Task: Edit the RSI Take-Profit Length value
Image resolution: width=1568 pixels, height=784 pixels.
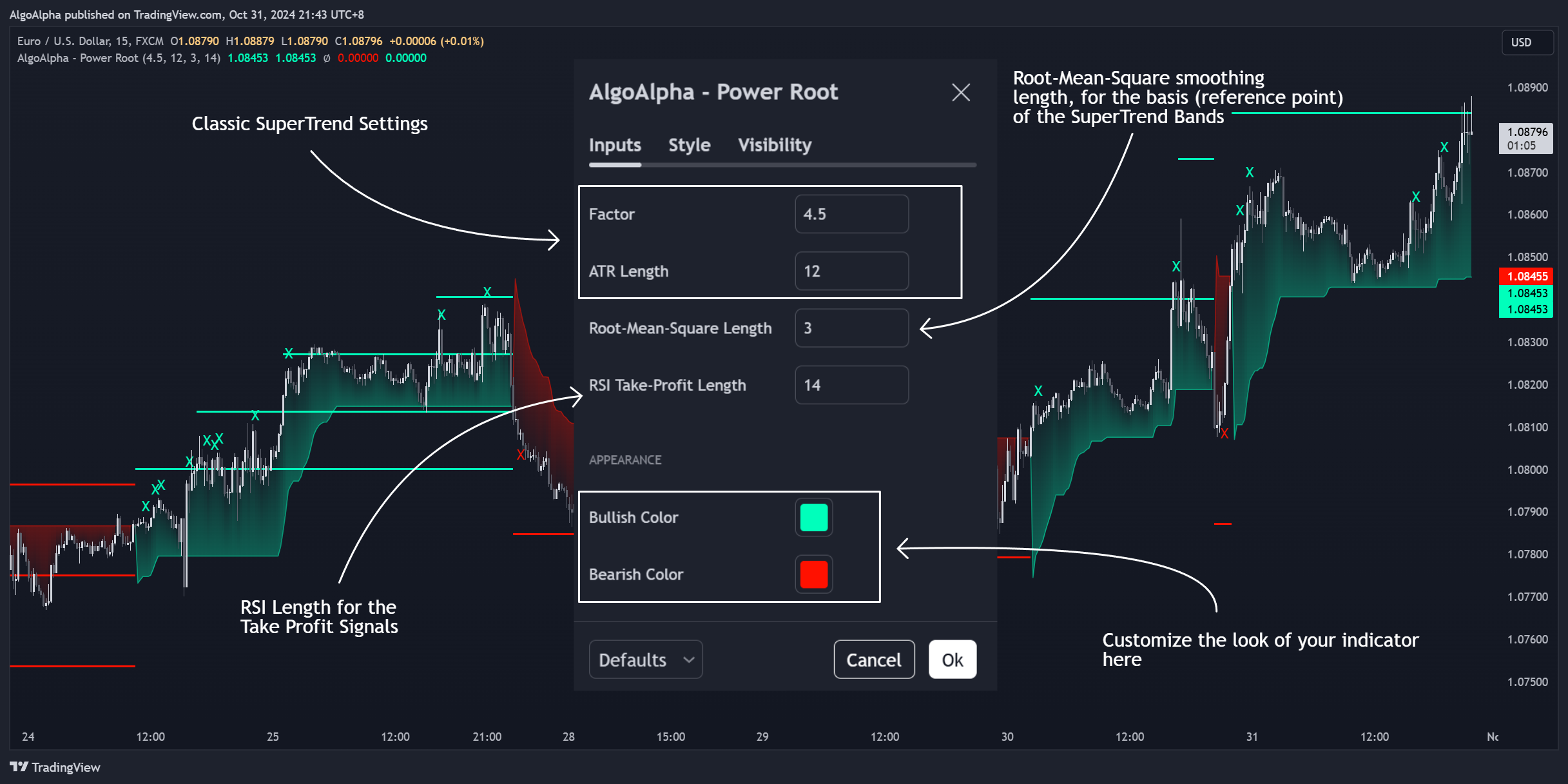Action: tap(851, 385)
